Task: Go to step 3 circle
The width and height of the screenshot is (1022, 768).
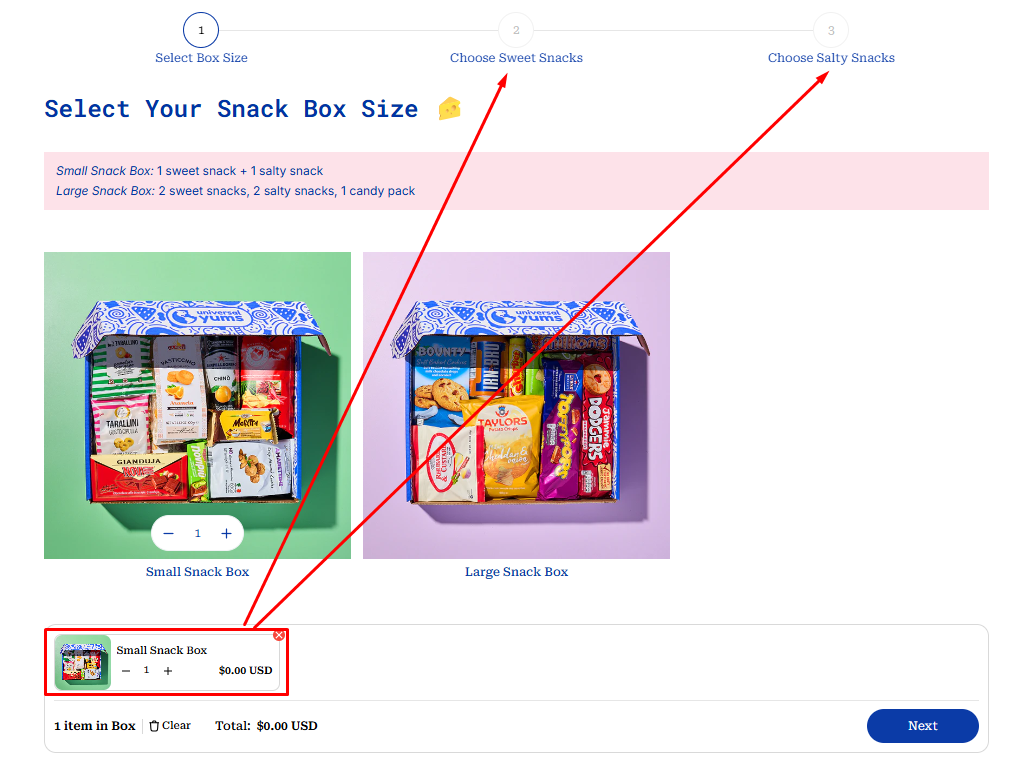Action: (x=831, y=30)
